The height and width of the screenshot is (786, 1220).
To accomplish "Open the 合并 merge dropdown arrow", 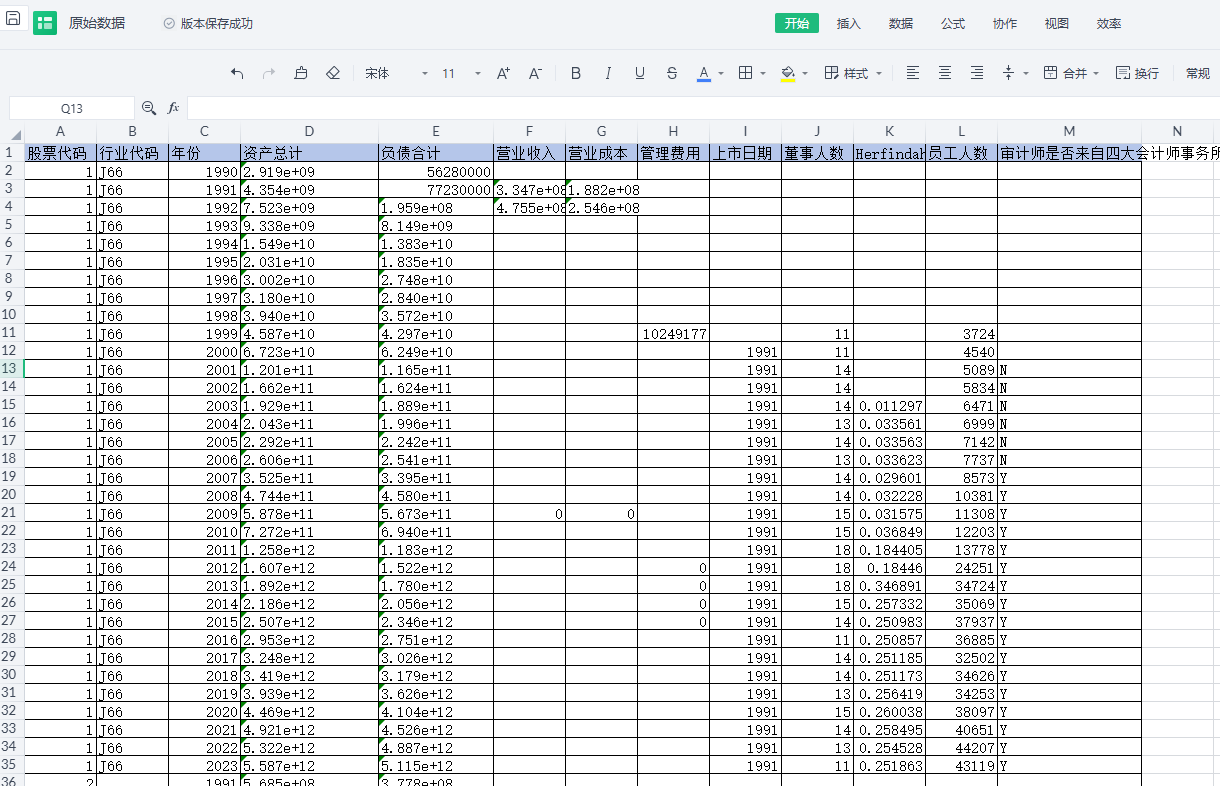I will [1095, 74].
